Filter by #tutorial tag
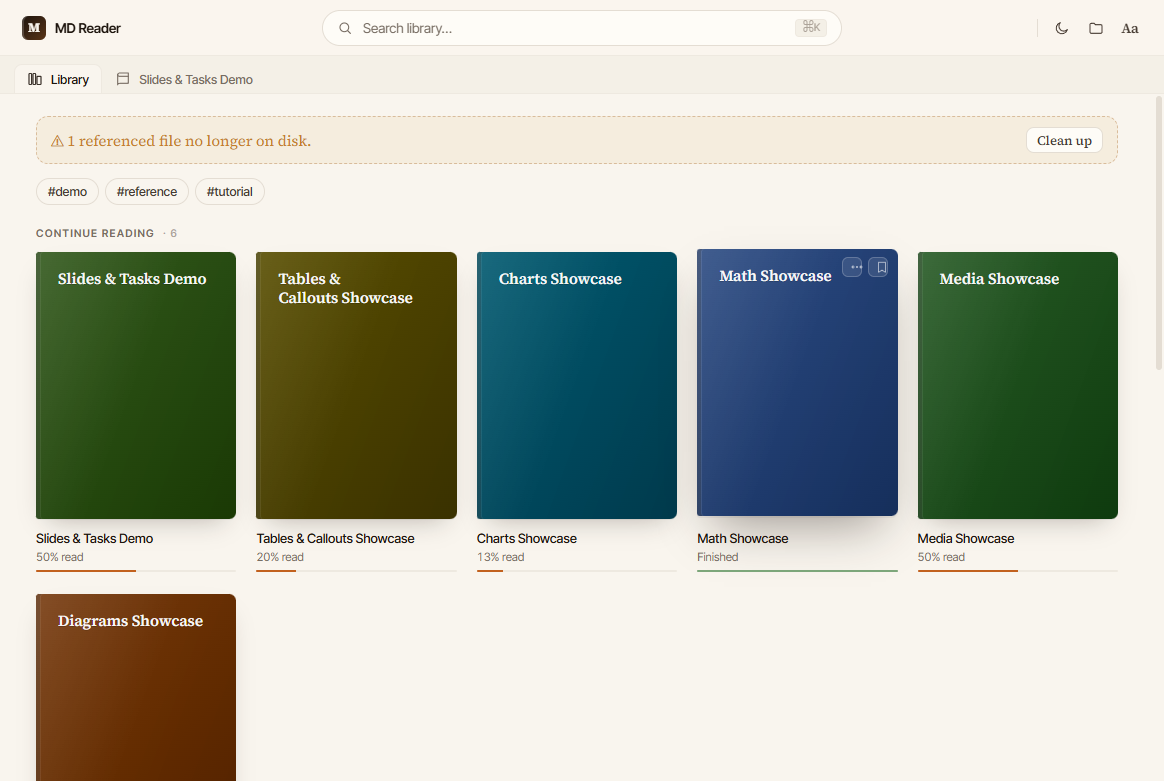Image resolution: width=1164 pixels, height=781 pixels. (229, 192)
